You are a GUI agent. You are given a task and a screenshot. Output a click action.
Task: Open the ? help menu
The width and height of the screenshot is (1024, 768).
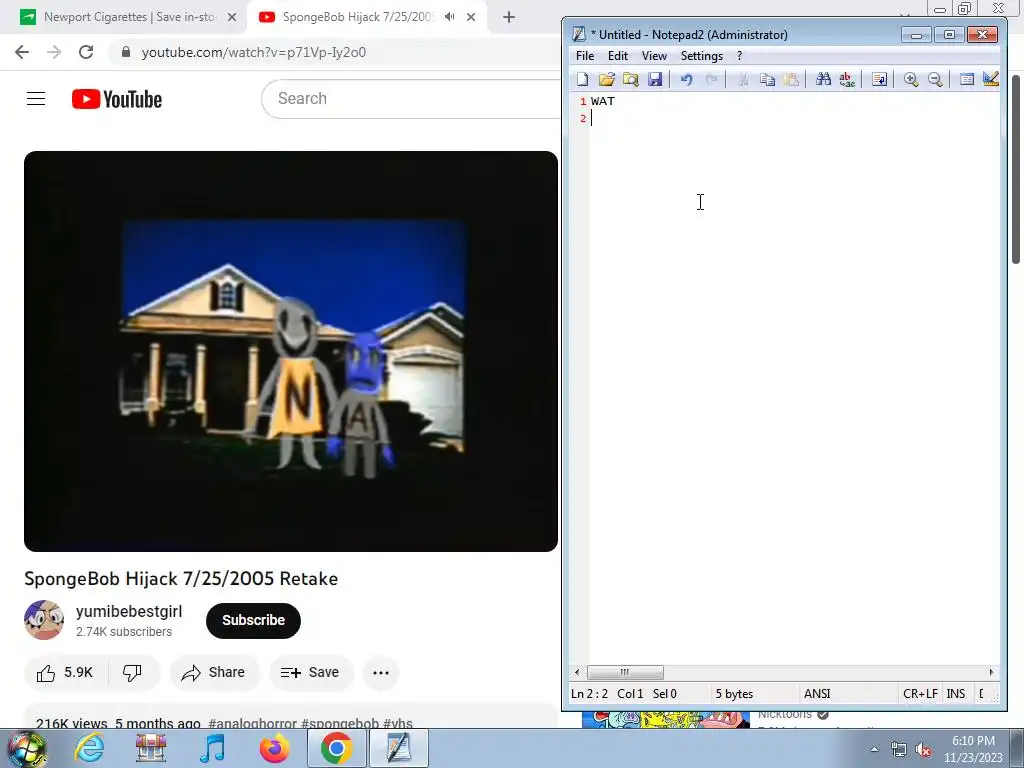point(739,56)
